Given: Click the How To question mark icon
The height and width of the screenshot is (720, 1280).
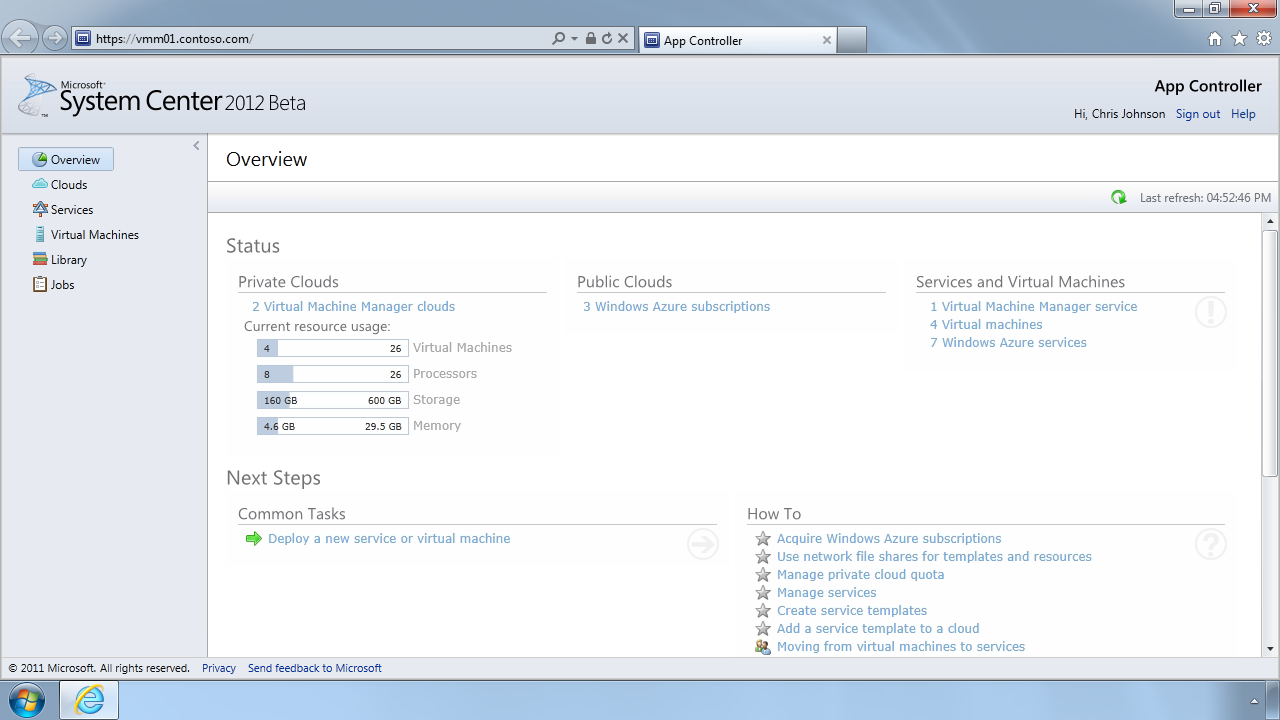Looking at the screenshot, I should tap(1210, 544).
